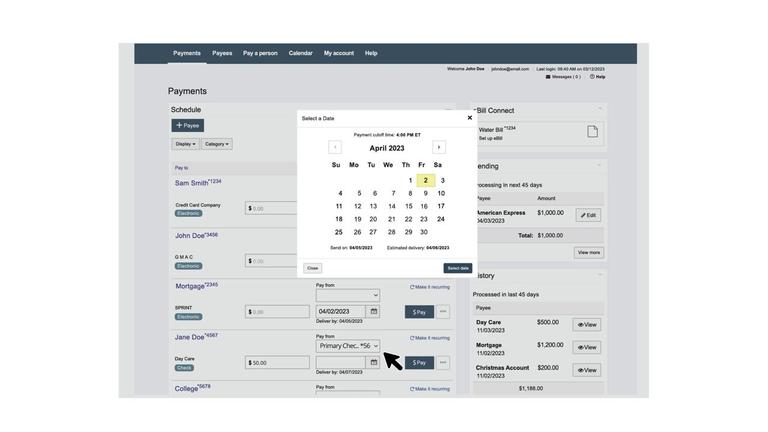The height and width of the screenshot is (432, 768).
Task: Click the Mortgage date field 04/02/2023
Action: pyautogui.click(x=341, y=312)
